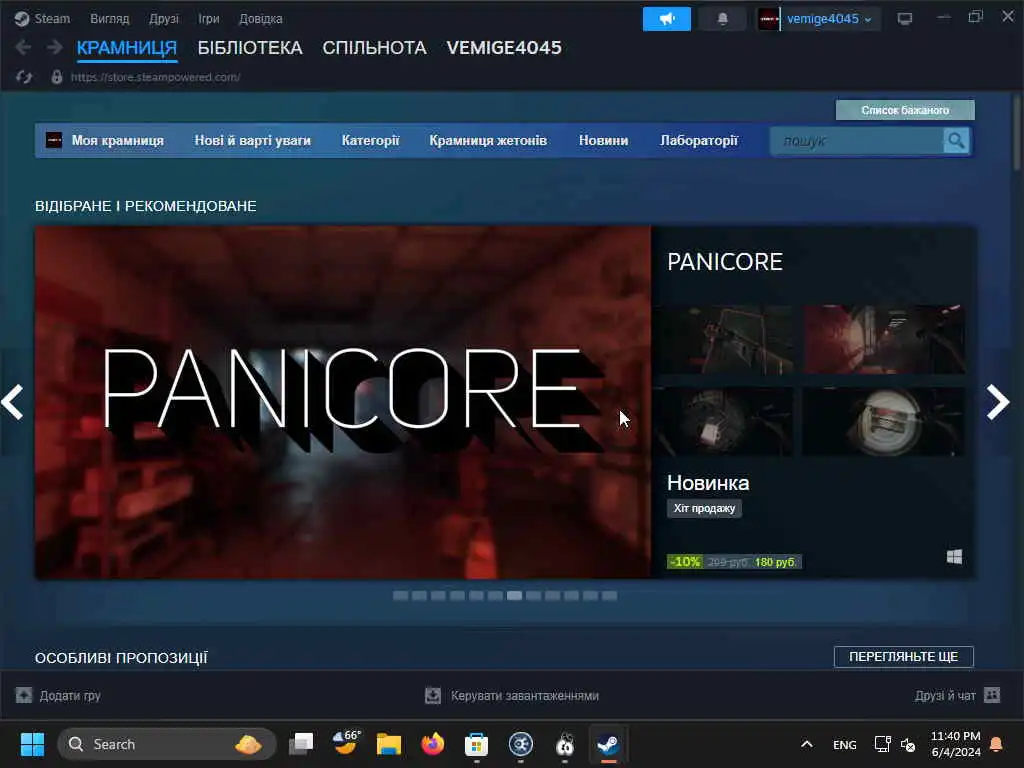Click the taskbar Search box
This screenshot has width=1024, height=768.
pos(167,744)
